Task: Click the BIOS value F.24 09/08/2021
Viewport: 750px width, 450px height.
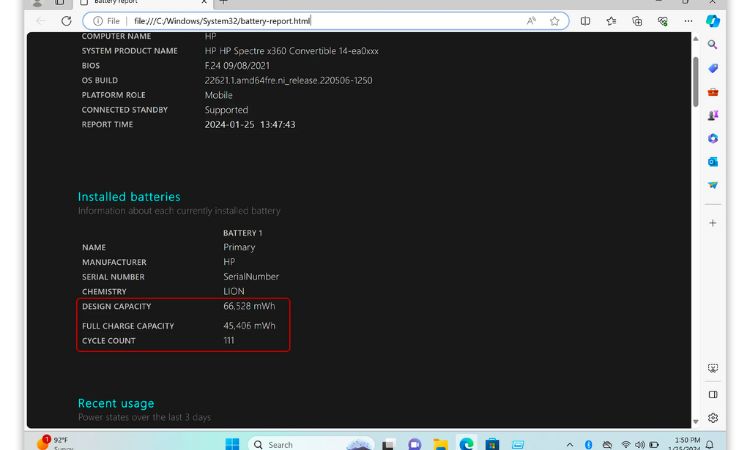Action: click(x=237, y=66)
